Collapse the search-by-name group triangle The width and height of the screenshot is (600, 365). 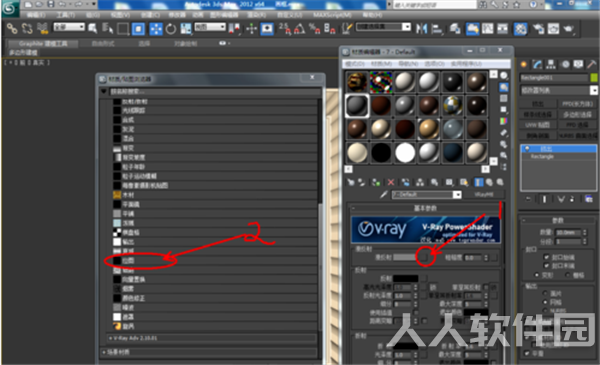point(104,91)
